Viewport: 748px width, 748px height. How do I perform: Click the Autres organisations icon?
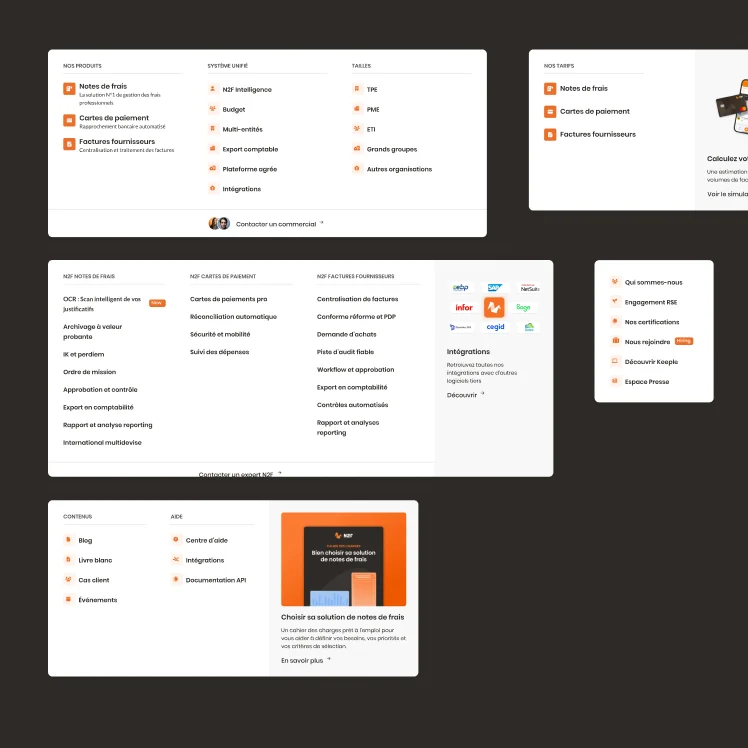point(357,168)
